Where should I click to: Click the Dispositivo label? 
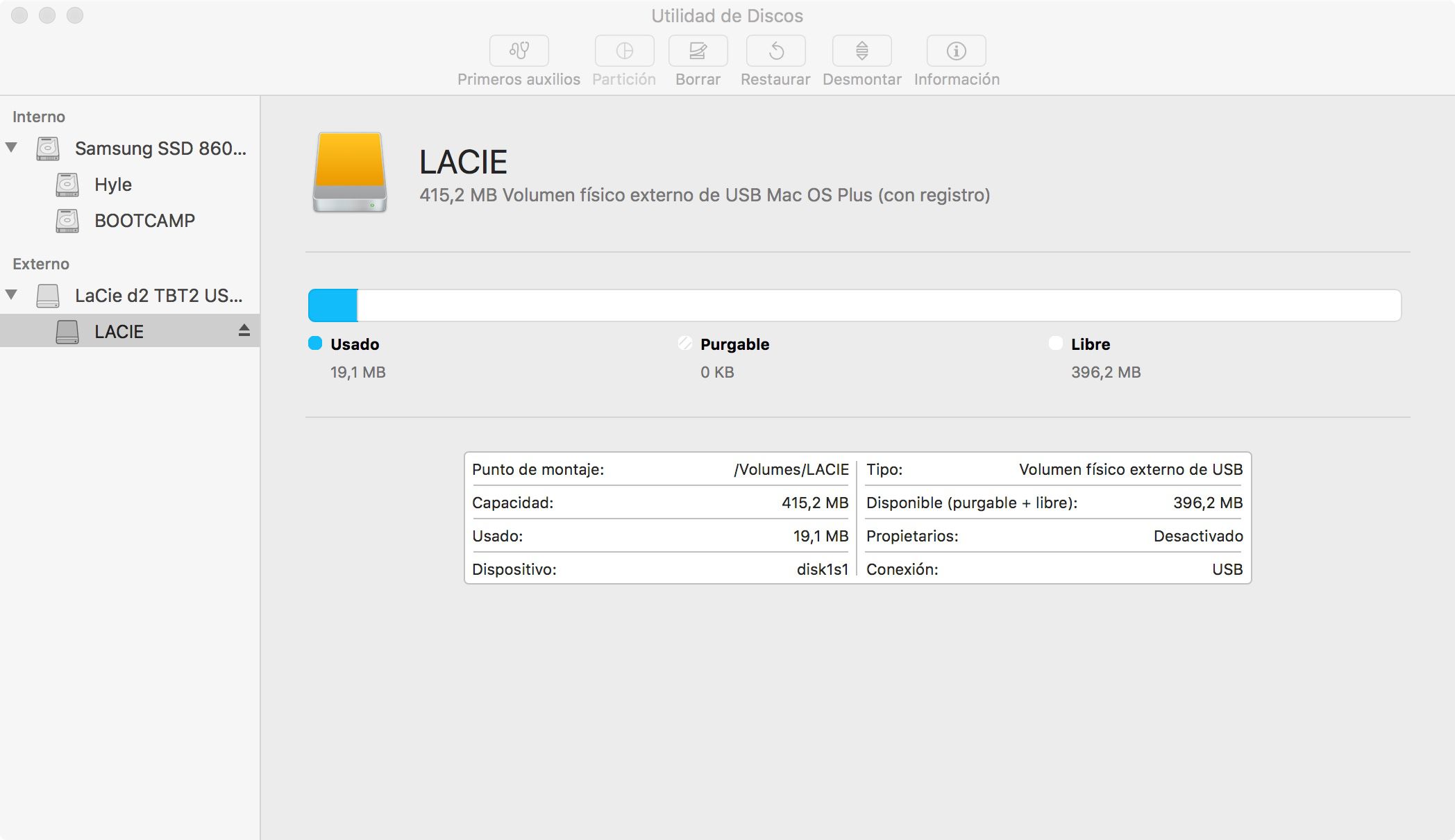[x=514, y=569]
